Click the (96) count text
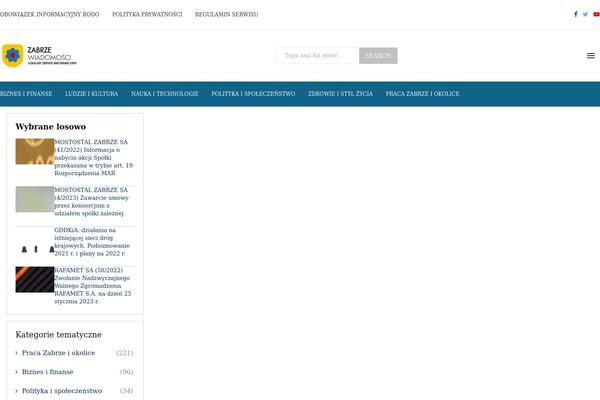Viewport: 600px width, 400px height. tap(127, 372)
